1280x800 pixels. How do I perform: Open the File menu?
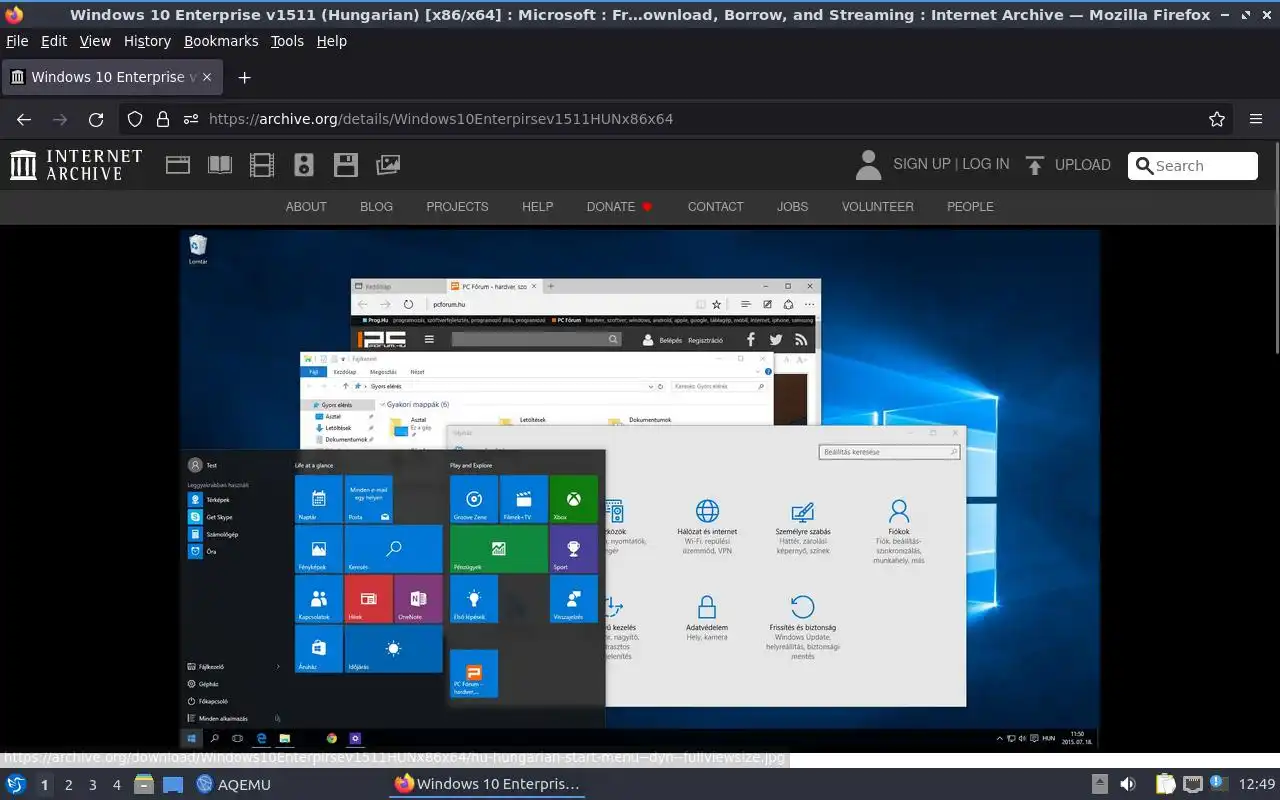pos(17,41)
